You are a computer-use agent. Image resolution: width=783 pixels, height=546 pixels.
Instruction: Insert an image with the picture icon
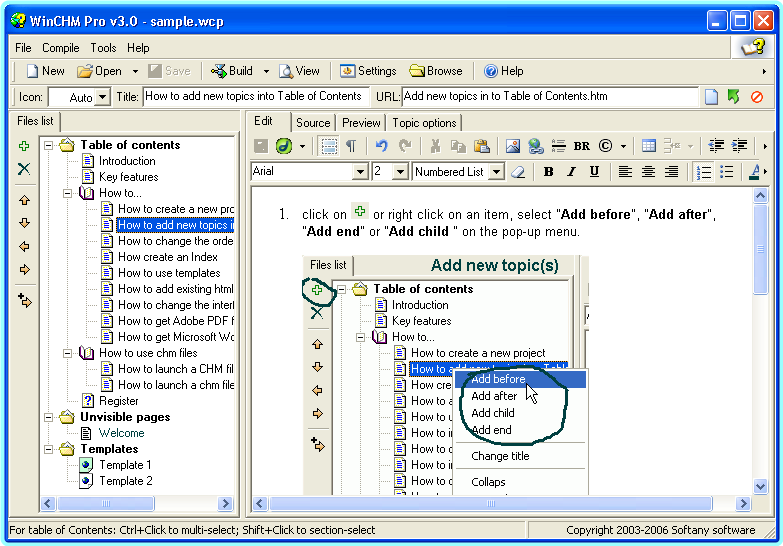[x=513, y=146]
